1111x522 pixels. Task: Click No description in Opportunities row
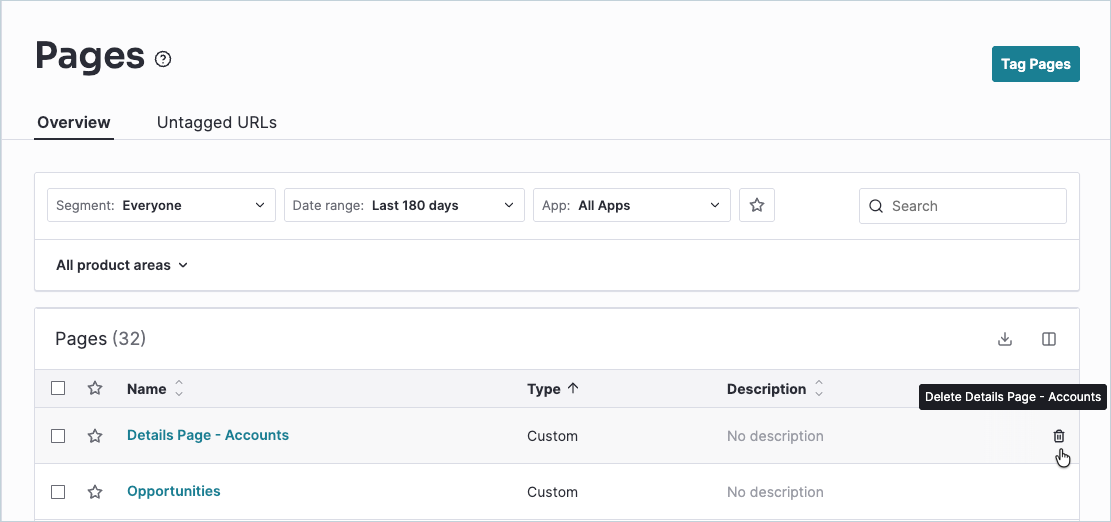point(775,492)
